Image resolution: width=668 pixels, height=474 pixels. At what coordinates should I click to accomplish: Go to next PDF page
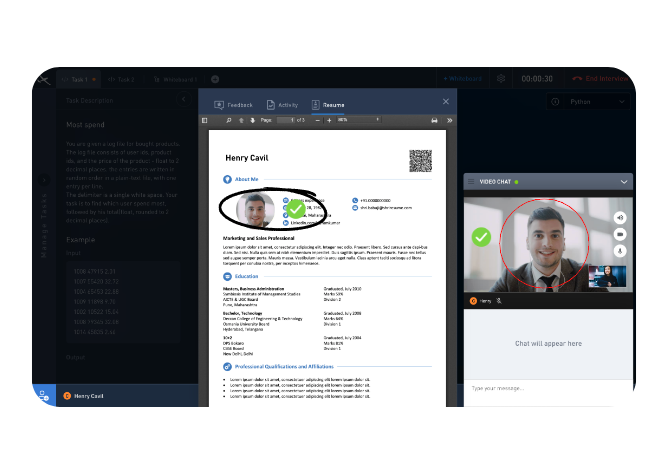tap(253, 121)
